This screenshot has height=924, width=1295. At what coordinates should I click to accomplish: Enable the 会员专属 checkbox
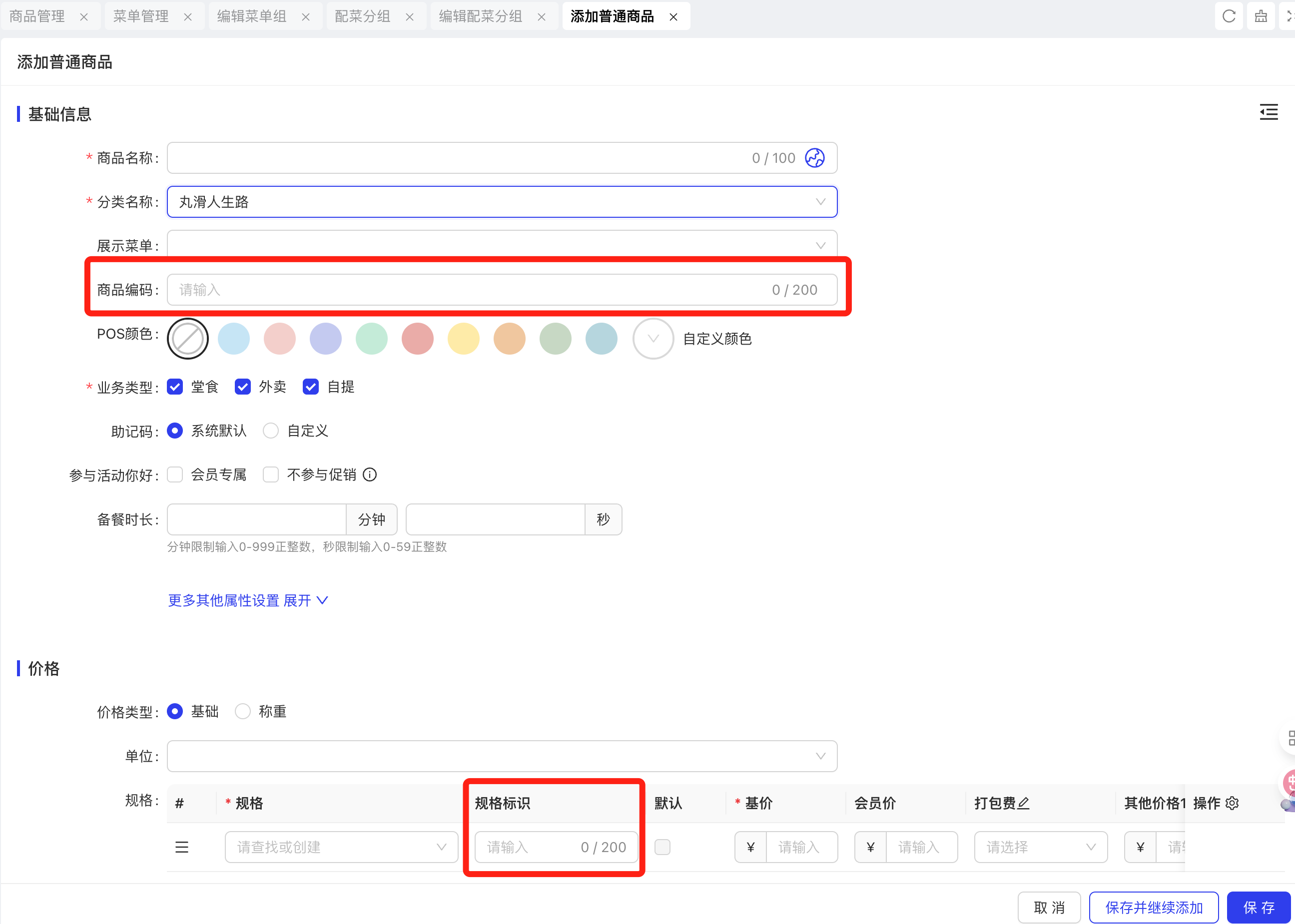click(175, 474)
